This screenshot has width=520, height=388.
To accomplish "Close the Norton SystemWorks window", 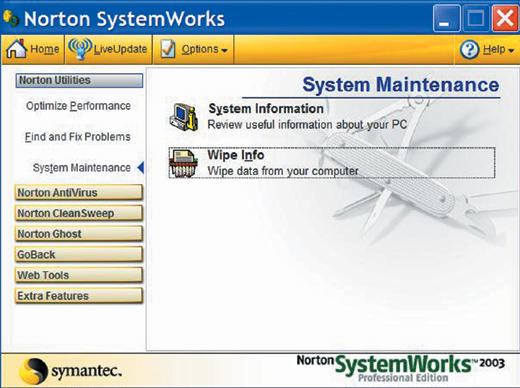I will pyautogui.click(x=505, y=18).
